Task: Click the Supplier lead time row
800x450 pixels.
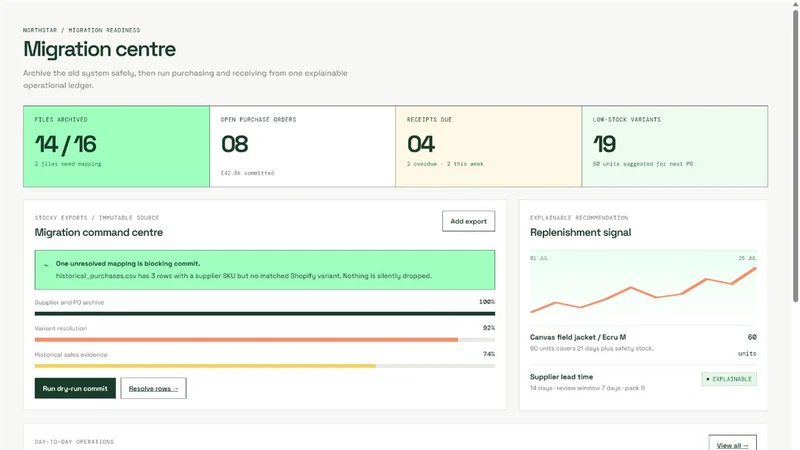Action: pyautogui.click(x=643, y=382)
